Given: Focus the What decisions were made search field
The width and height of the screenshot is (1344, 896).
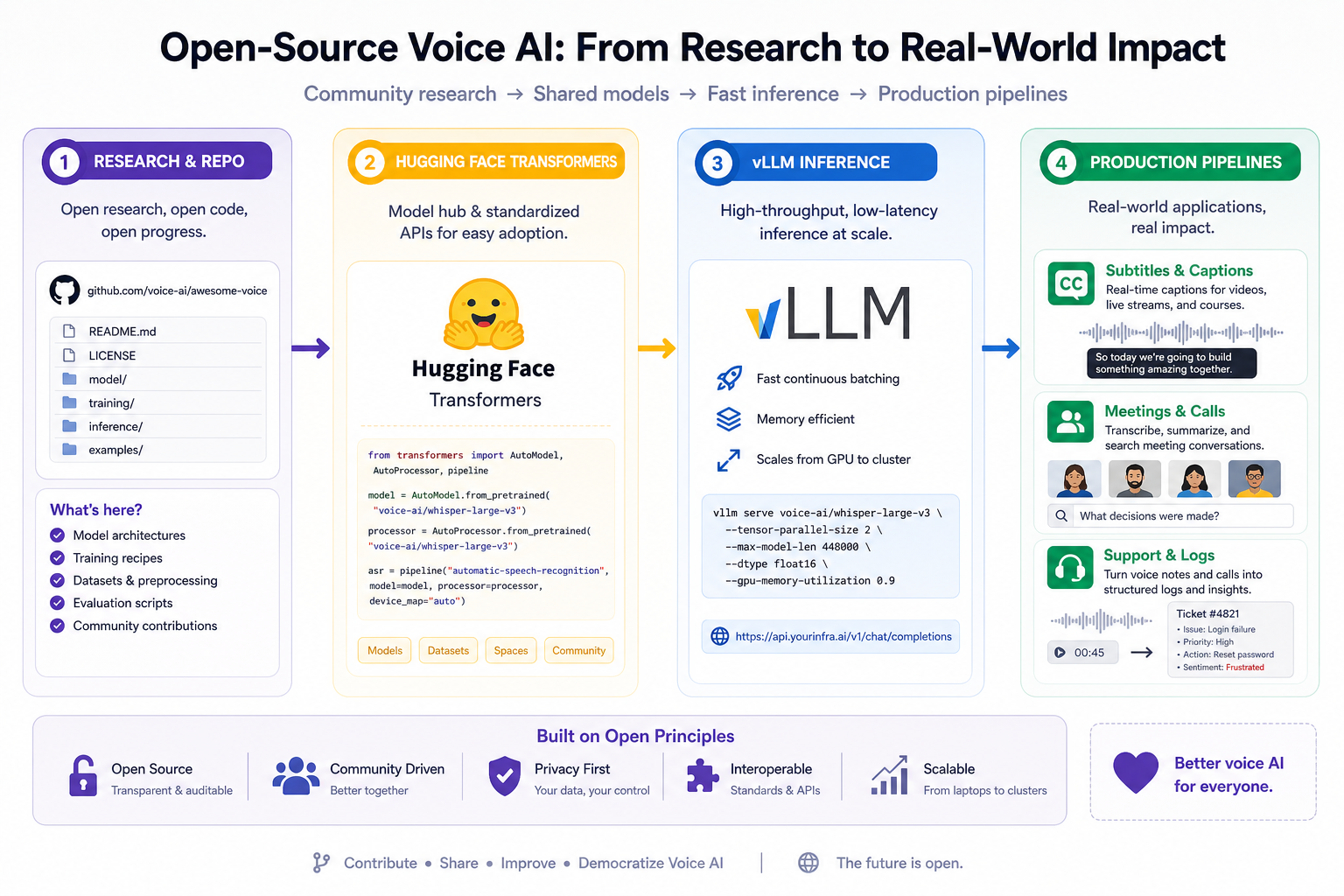Looking at the screenshot, I should click(1171, 515).
